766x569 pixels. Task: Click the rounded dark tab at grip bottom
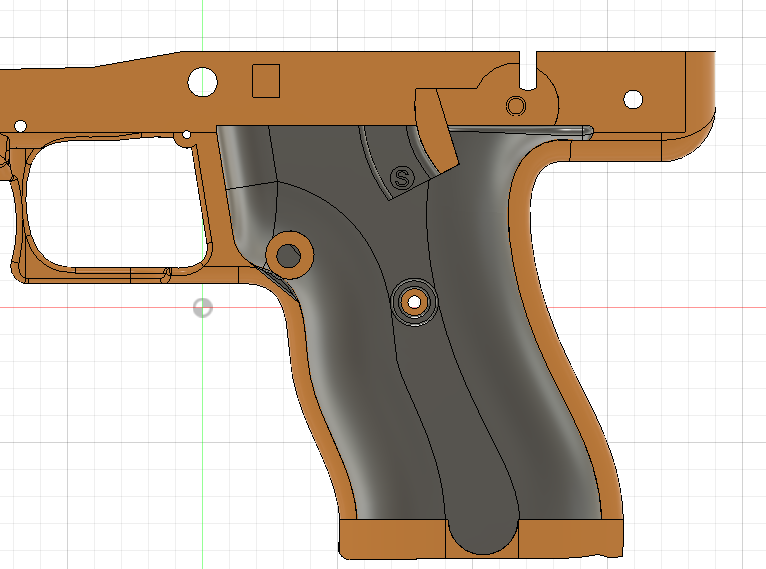[x=482, y=530]
